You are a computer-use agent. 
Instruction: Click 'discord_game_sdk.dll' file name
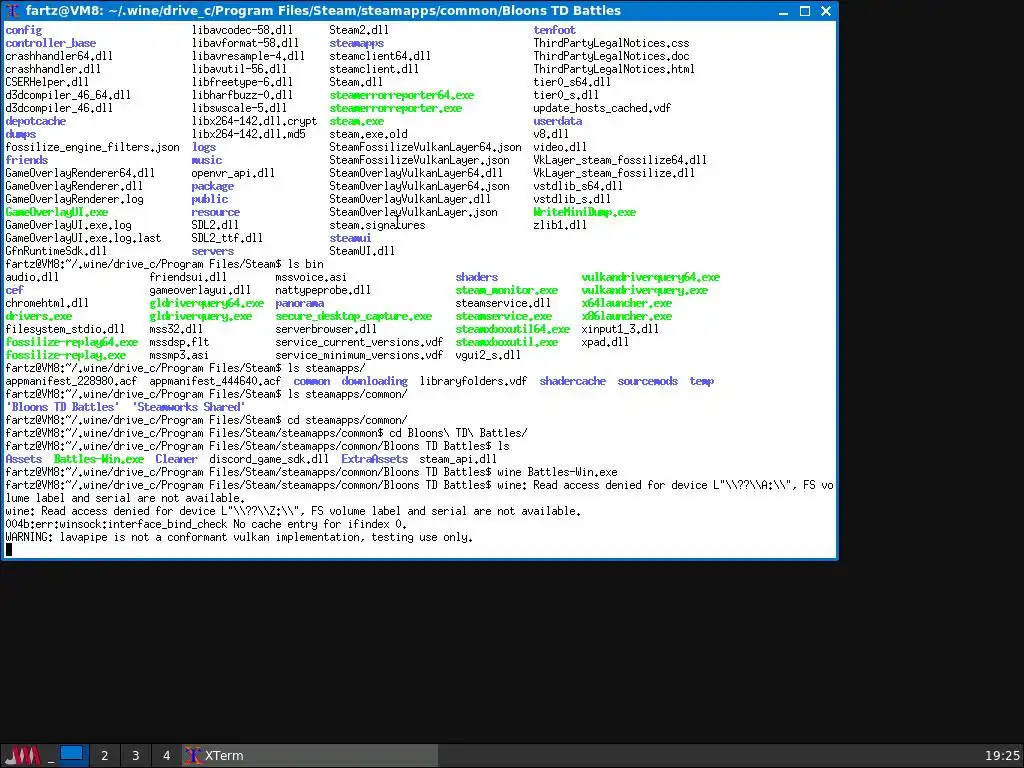(x=269, y=460)
